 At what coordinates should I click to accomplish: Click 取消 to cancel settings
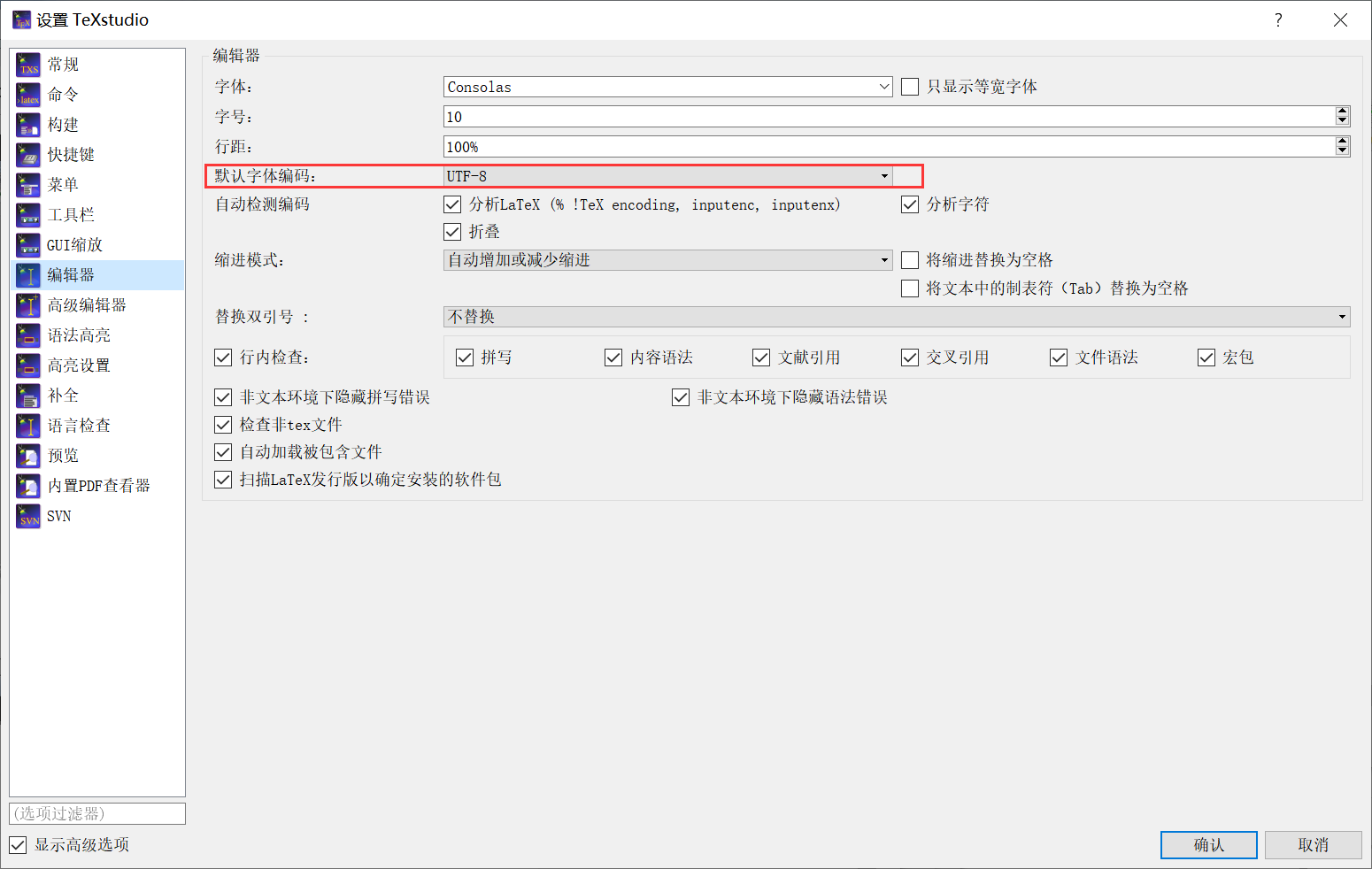tap(1314, 845)
